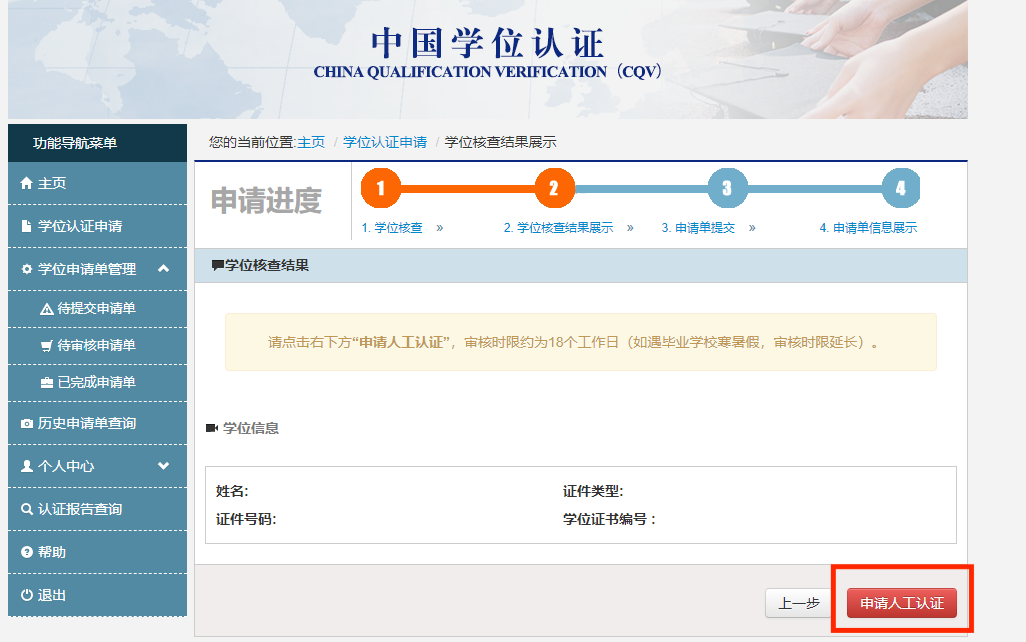Image resolution: width=1026 pixels, height=642 pixels.
Task: Follow the 主页 breadcrumb link
Action: tap(311, 142)
